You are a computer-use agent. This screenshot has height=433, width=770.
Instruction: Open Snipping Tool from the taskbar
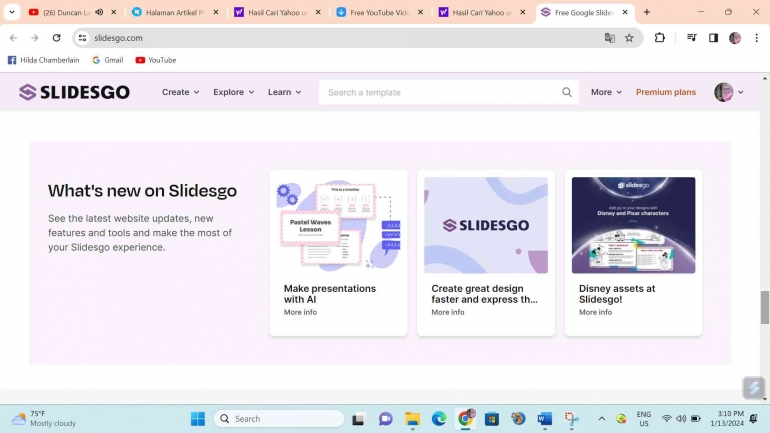click(571, 419)
